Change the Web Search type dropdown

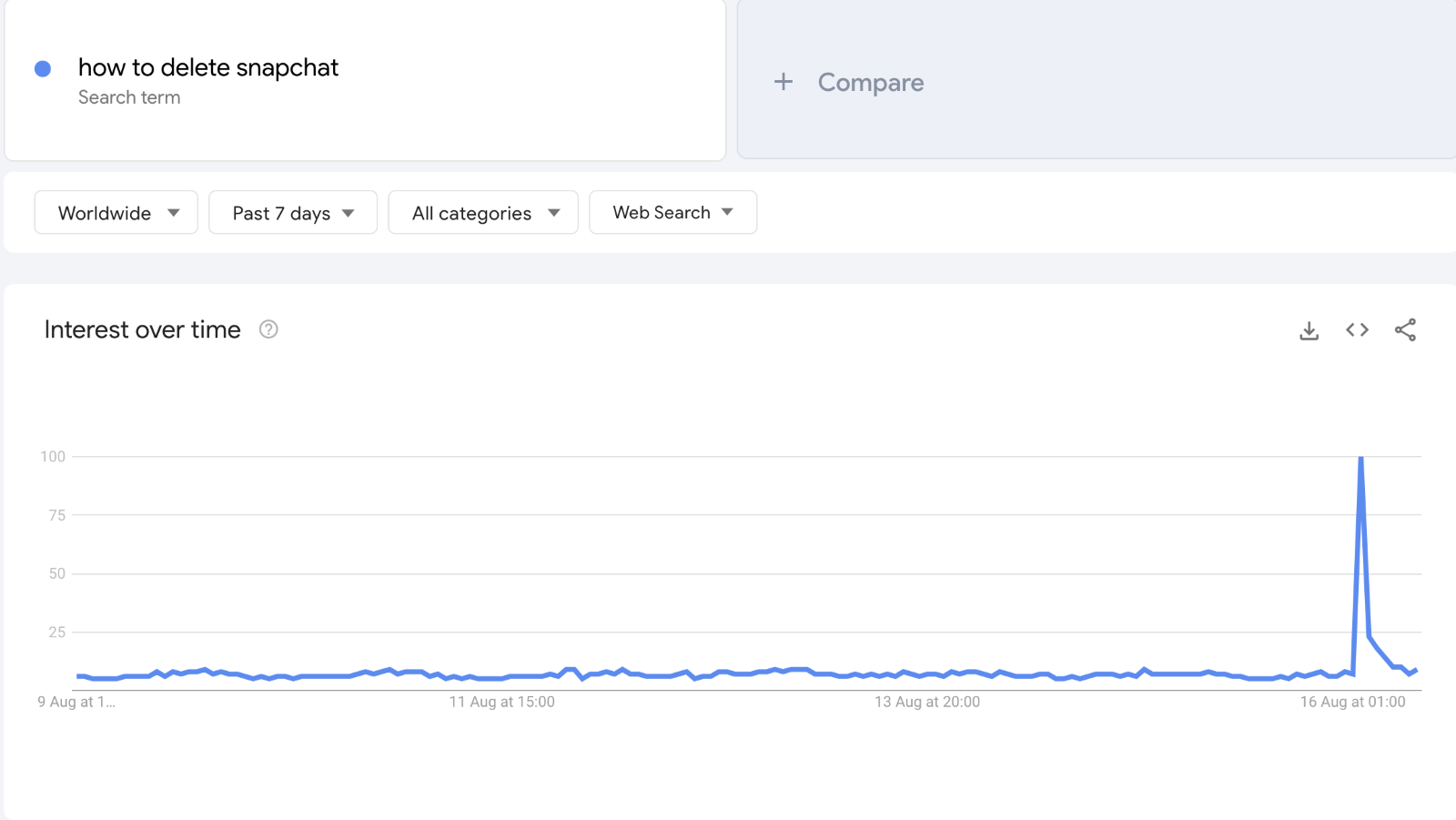click(672, 213)
